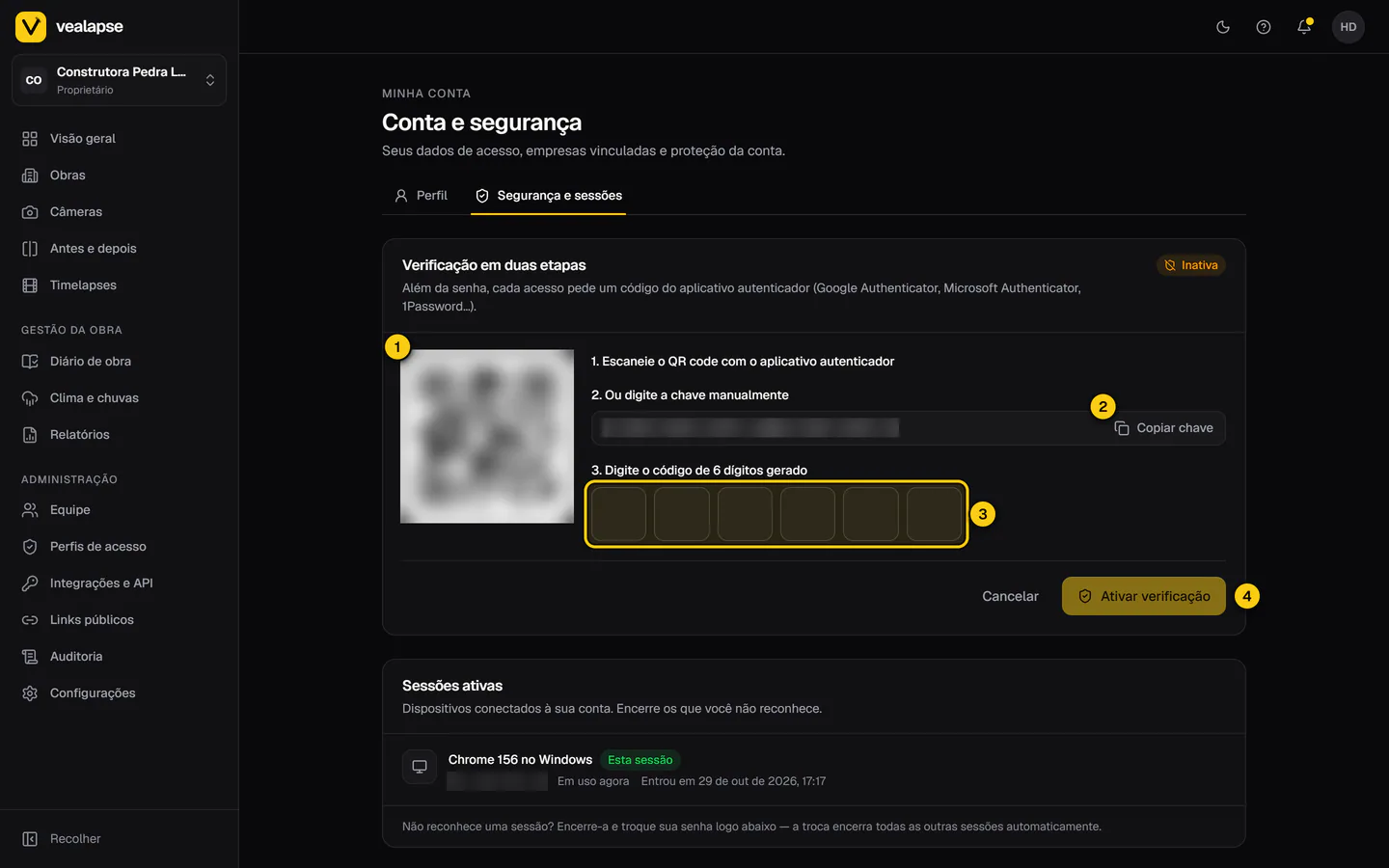Copy the key with Copiar chave
Viewport: 1389px width, 868px height.
tap(1163, 428)
